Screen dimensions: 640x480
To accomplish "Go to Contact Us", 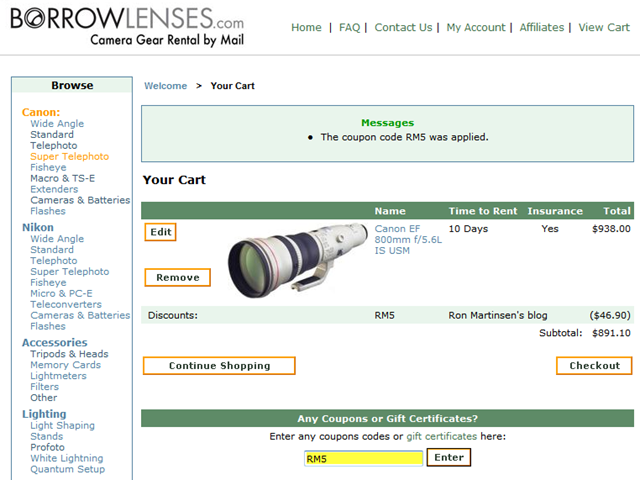I will click(x=403, y=27).
